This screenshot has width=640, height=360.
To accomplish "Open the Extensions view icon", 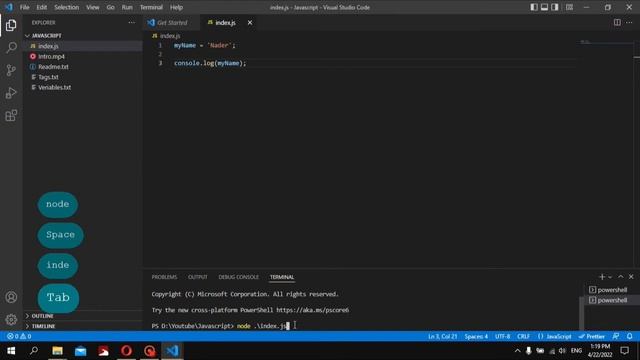I will [x=11, y=116].
